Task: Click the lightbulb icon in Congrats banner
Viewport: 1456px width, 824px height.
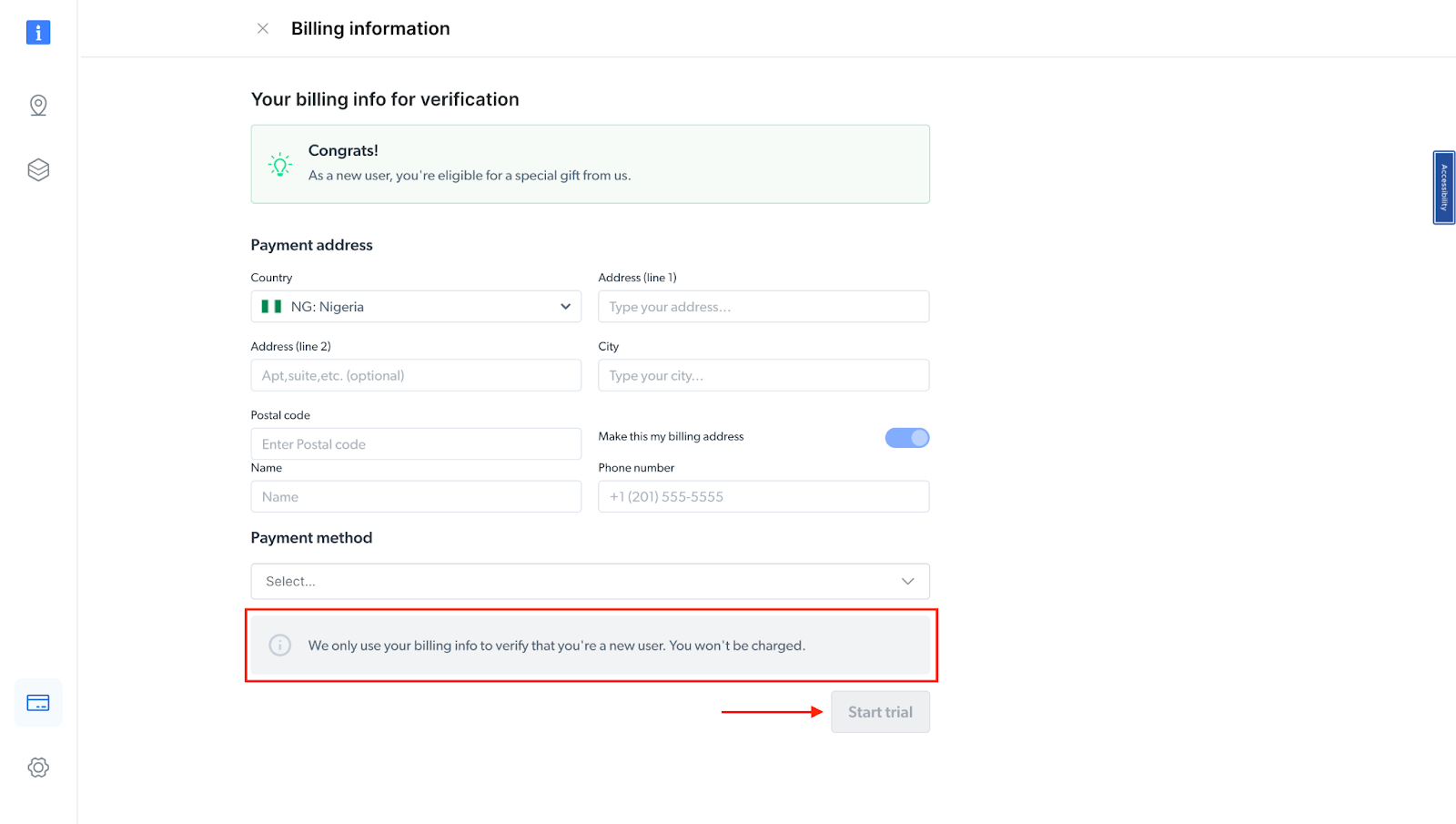Action: (280, 165)
